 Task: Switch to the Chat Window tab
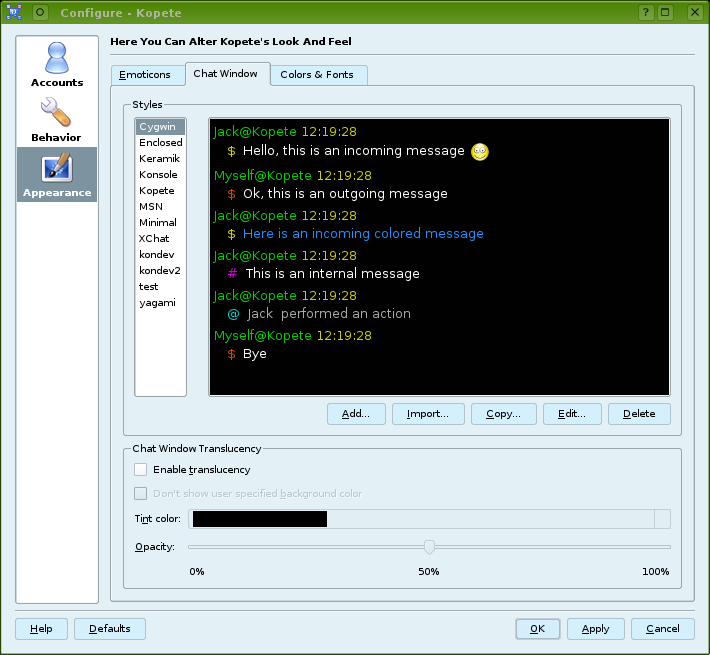tap(228, 74)
